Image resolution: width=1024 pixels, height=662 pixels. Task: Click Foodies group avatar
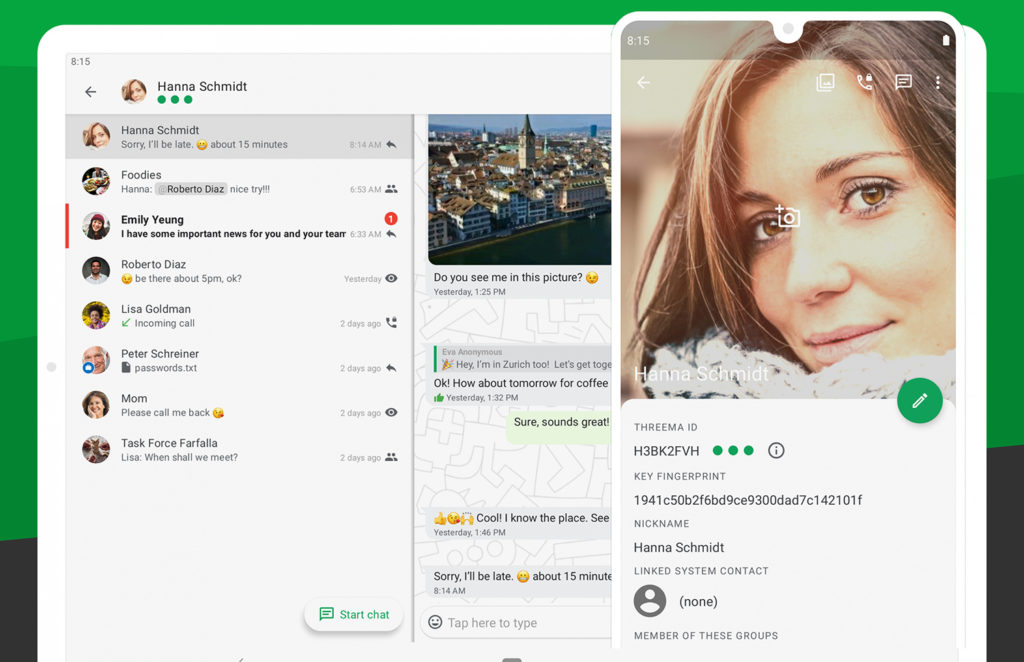click(x=96, y=181)
